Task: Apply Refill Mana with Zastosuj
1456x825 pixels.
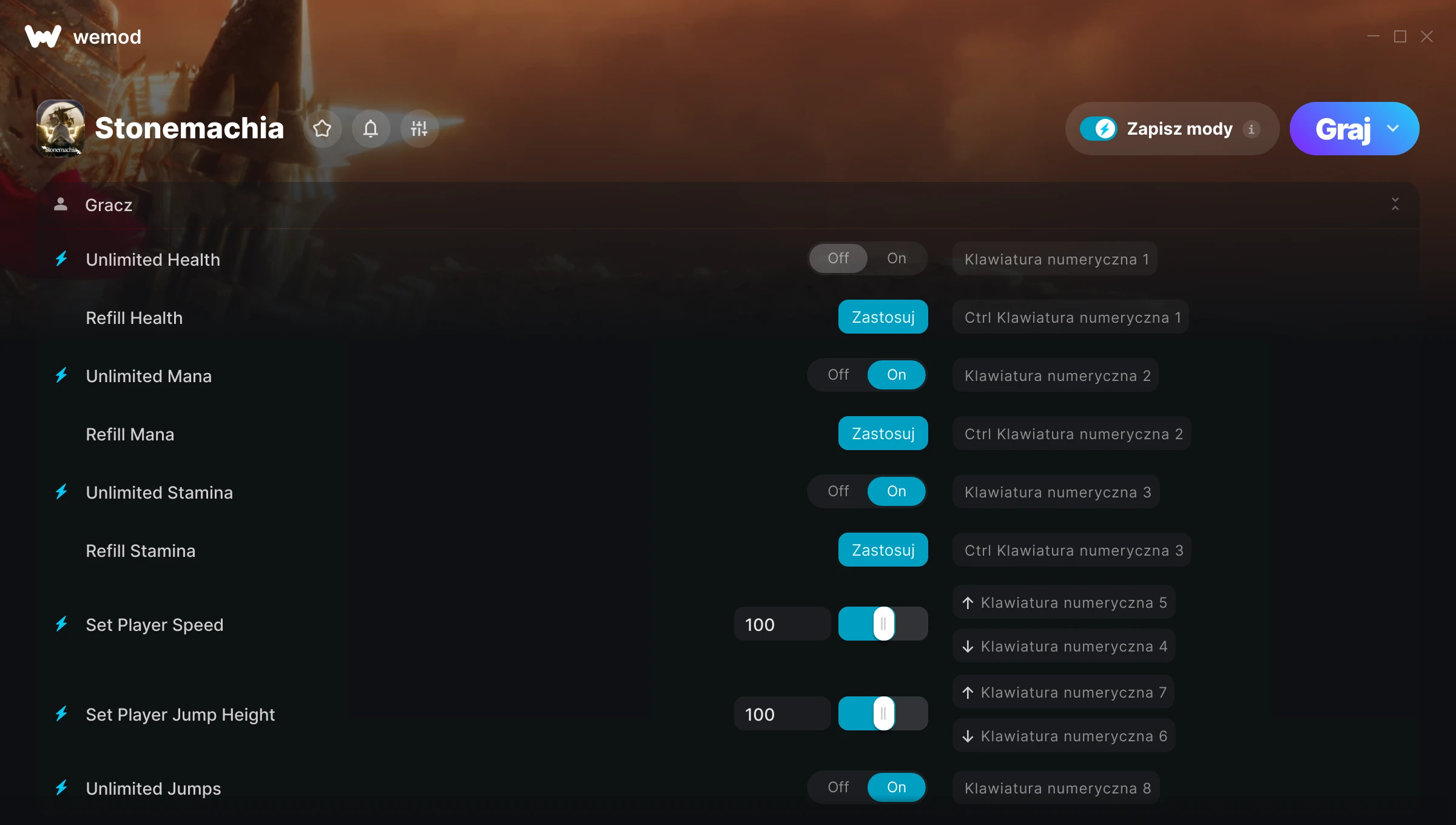Action: 883,433
